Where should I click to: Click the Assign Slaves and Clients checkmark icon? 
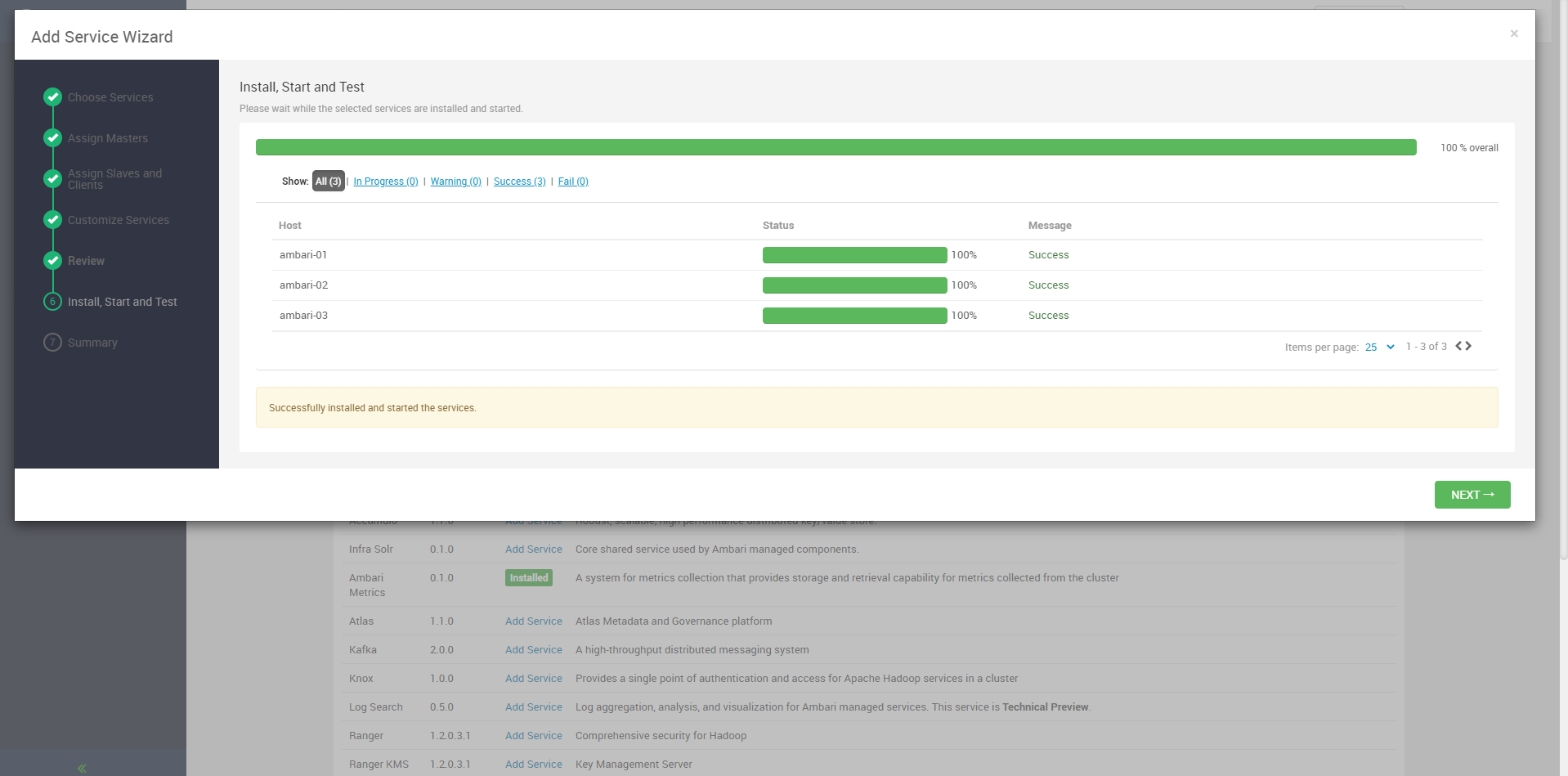(x=52, y=179)
